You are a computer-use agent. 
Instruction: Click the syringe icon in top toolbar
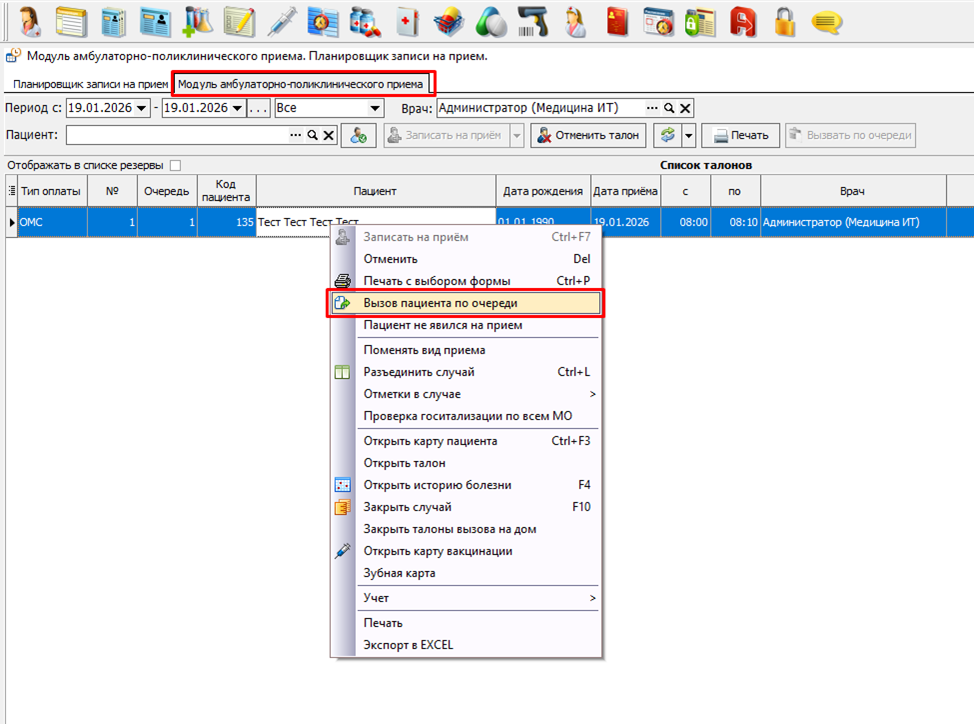pos(282,21)
